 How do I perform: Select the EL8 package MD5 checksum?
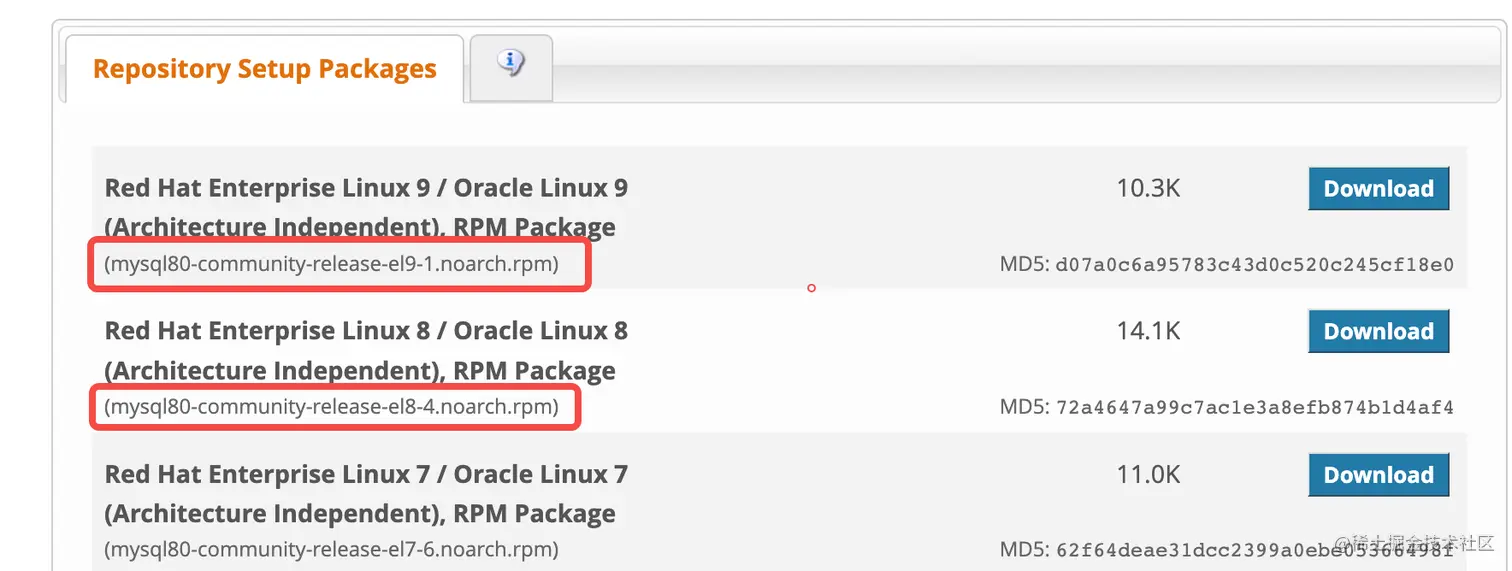click(x=1254, y=407)
